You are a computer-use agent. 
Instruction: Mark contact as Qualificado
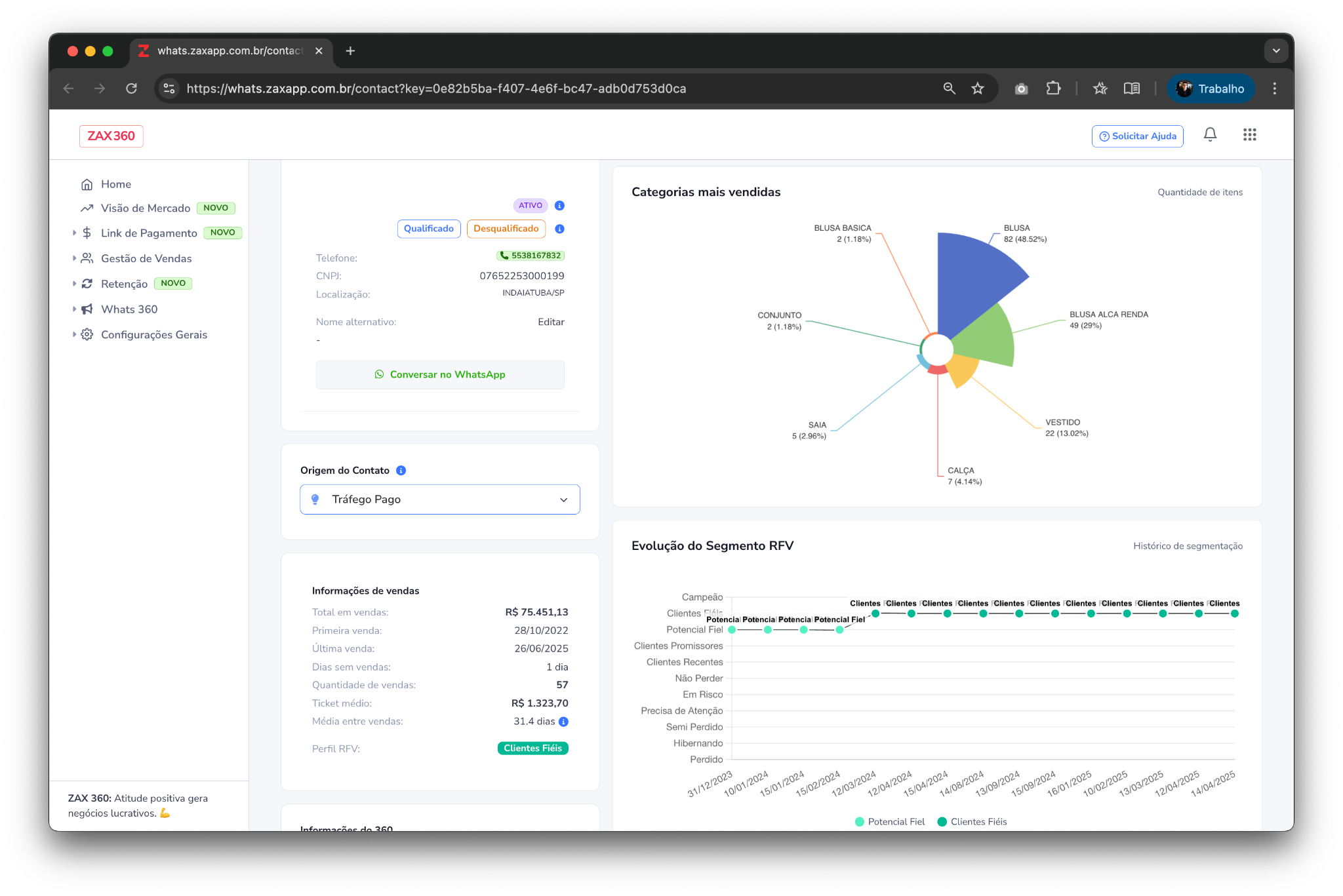[x=428, y=229]
